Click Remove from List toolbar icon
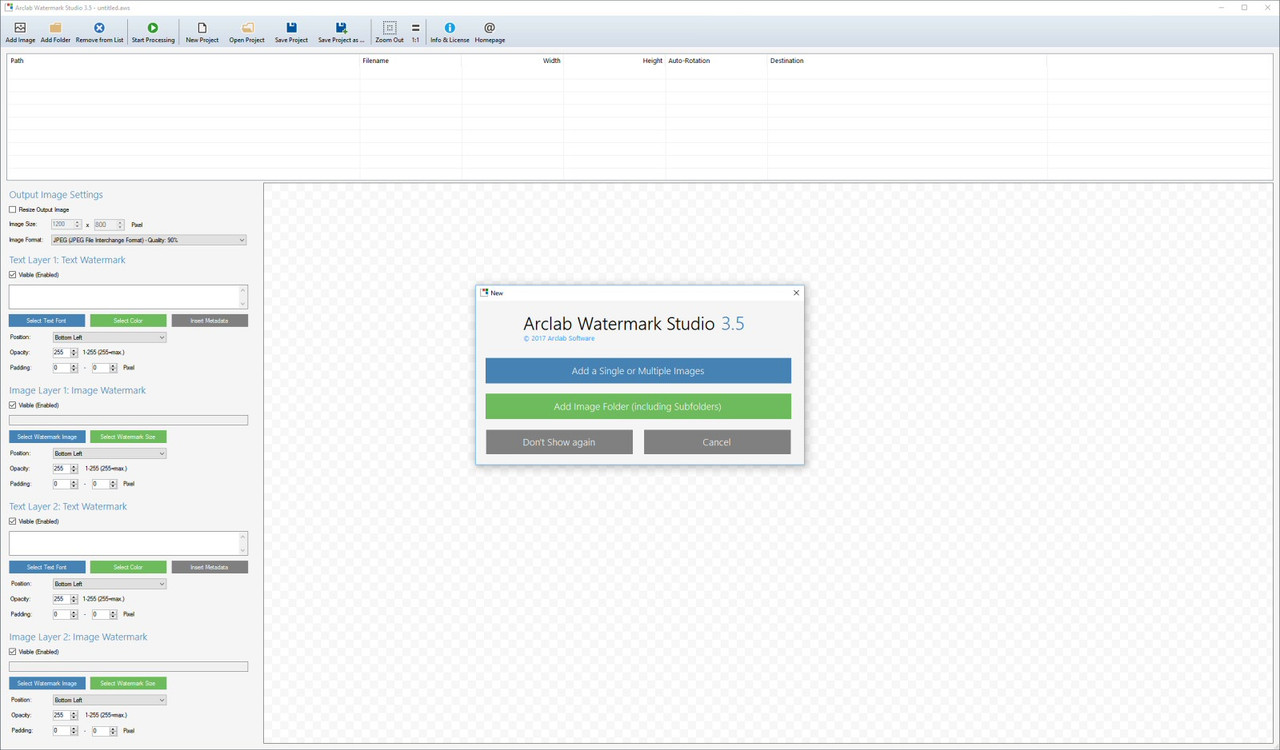Screen dimensions: 1280x750 click(99, 32)
